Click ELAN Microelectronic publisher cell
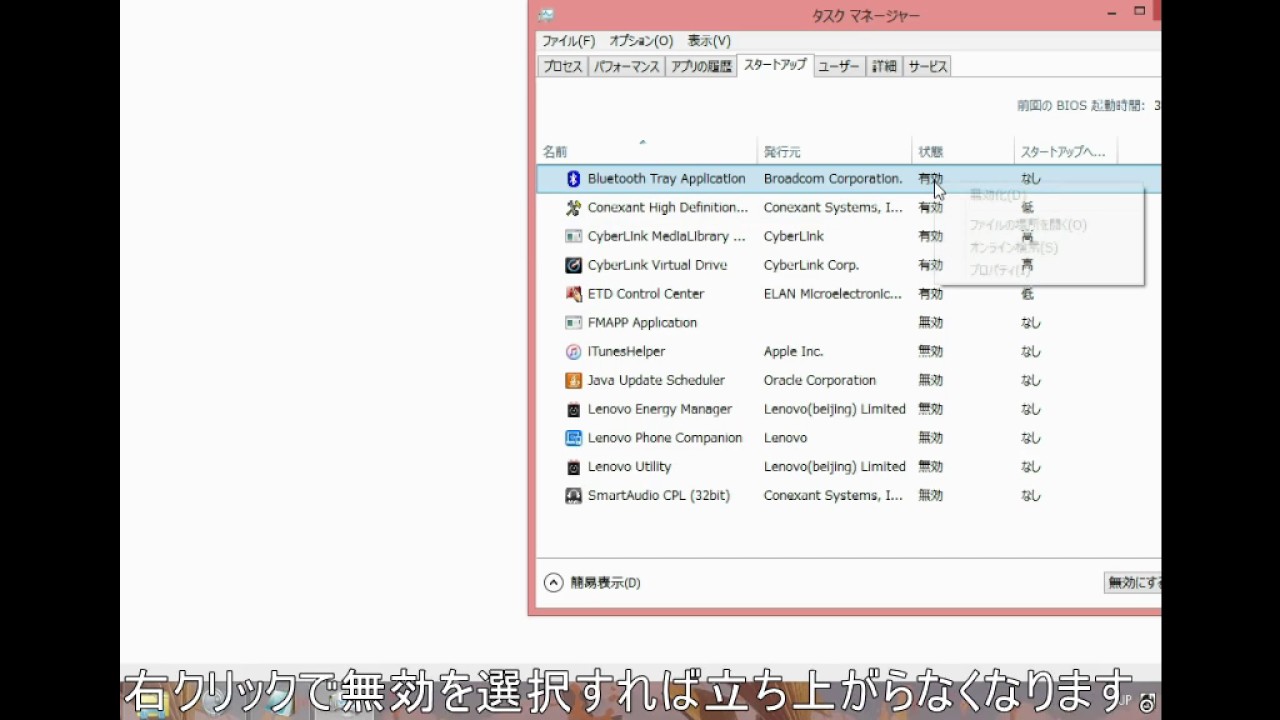This screenshot has height=720, width=1280. pos(833,294)
